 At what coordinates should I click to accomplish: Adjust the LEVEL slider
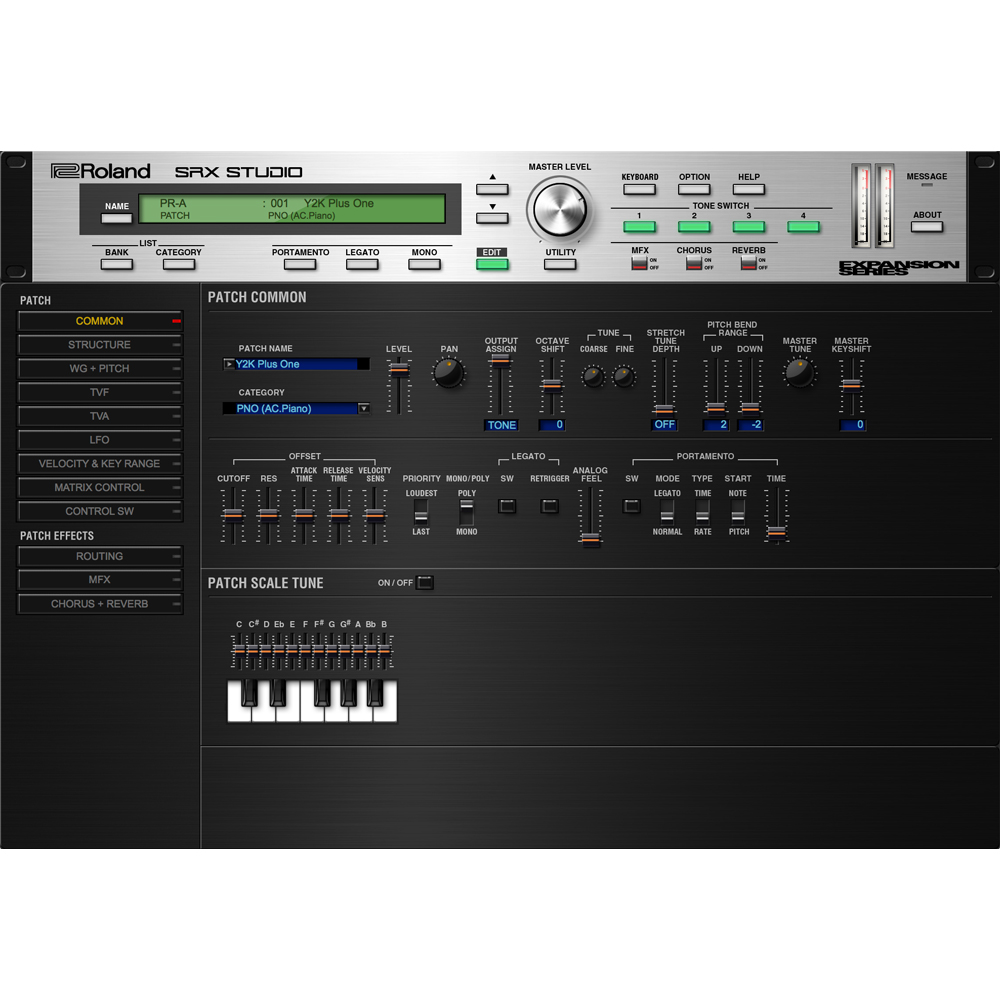399,370
